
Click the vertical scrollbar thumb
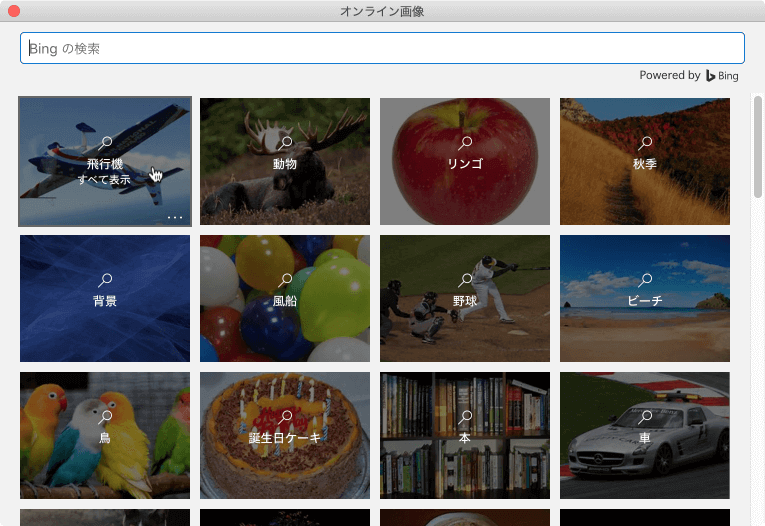pos(758,146)
